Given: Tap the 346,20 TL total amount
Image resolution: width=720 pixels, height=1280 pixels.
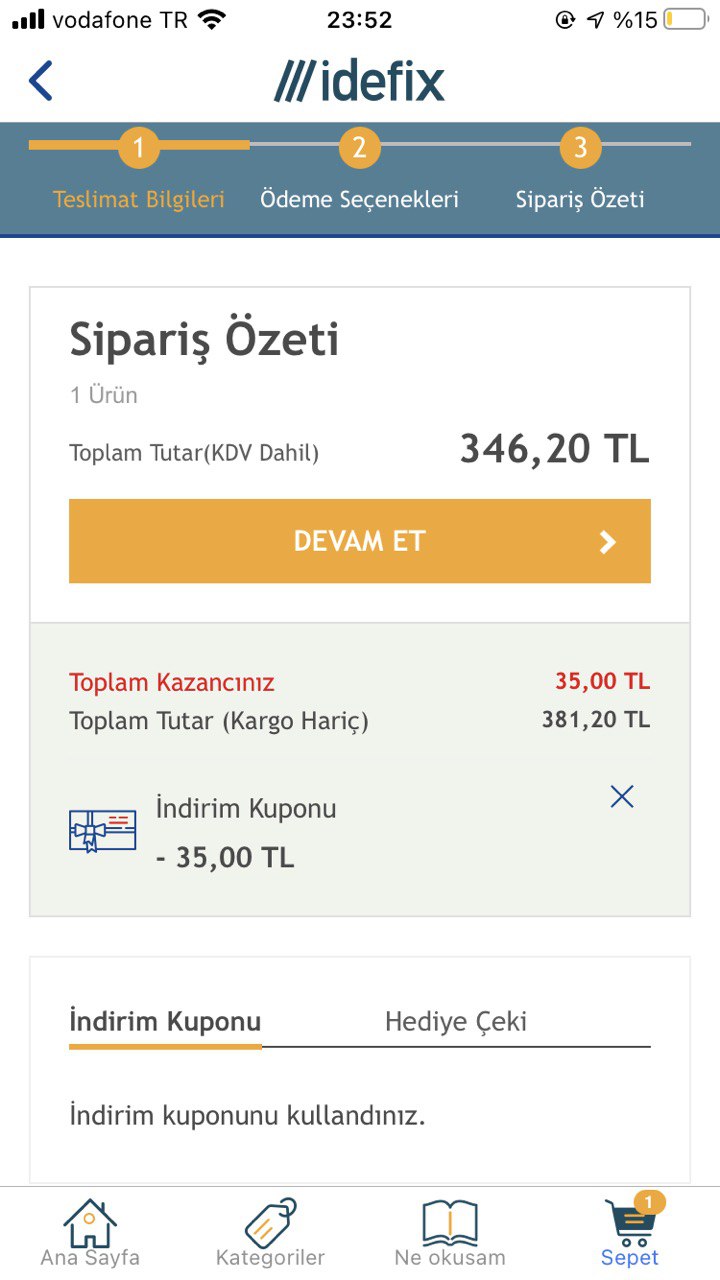Looking at the screenshot, I should 554,450.
